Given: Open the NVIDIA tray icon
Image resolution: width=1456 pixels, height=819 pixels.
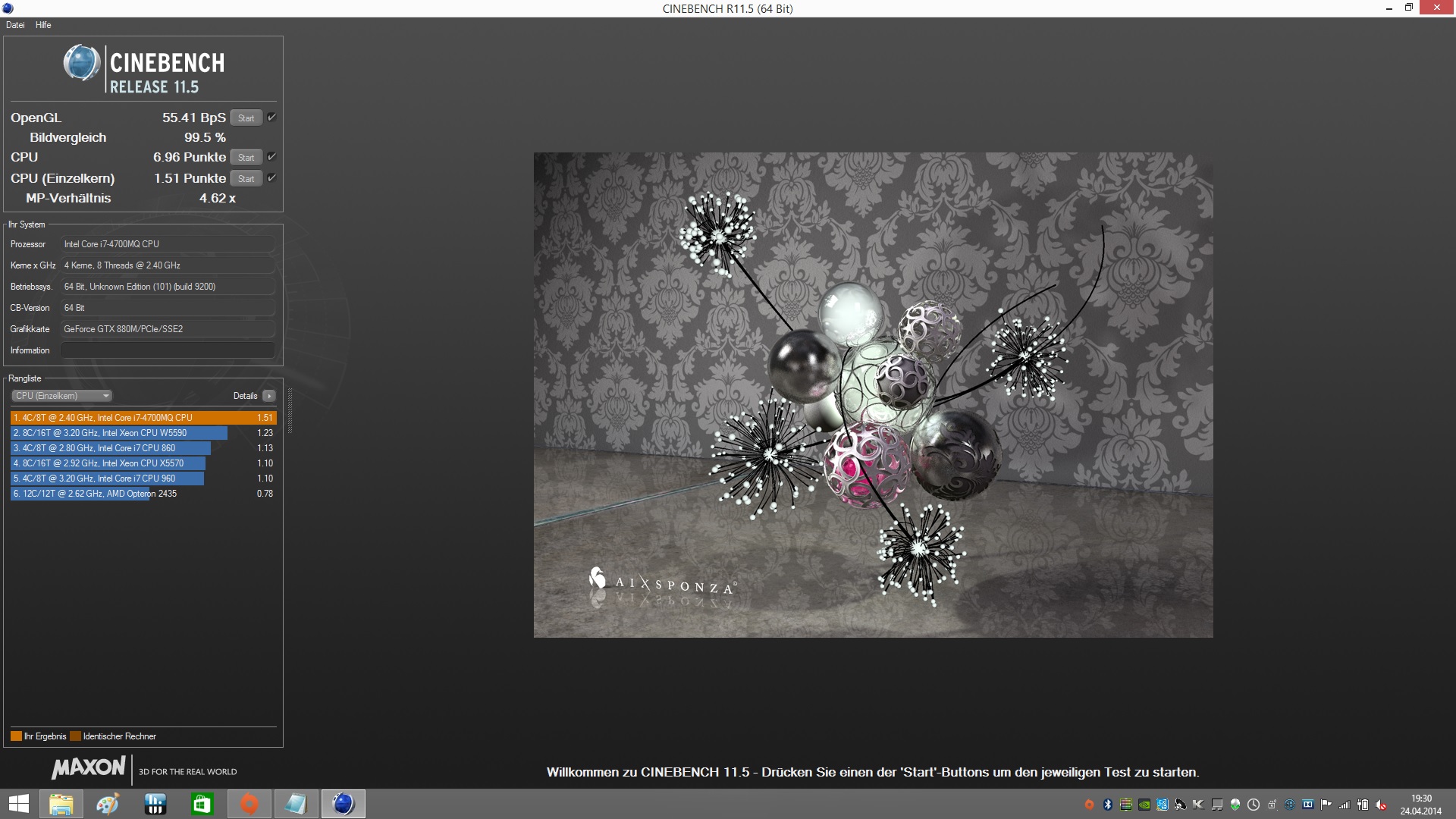Looking at the screenshot, I should coord(1144,805).
